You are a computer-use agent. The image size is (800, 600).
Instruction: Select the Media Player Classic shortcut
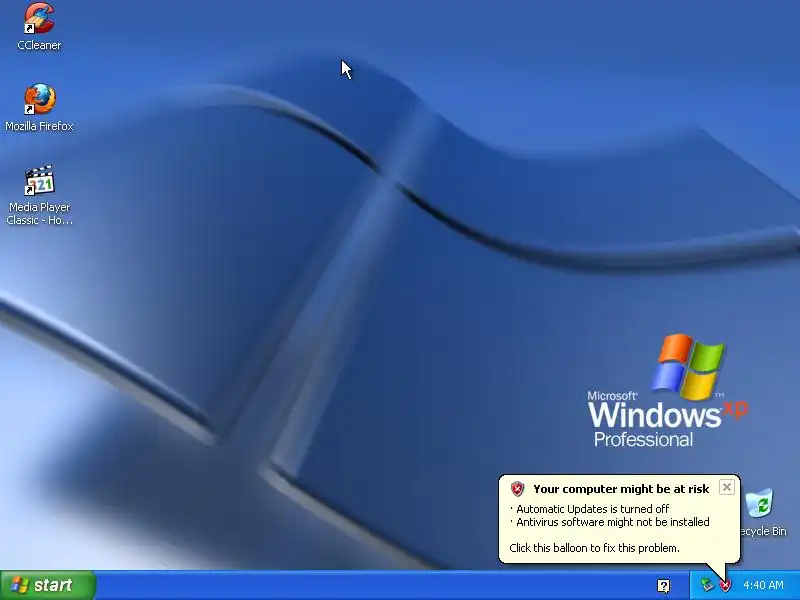39,195
